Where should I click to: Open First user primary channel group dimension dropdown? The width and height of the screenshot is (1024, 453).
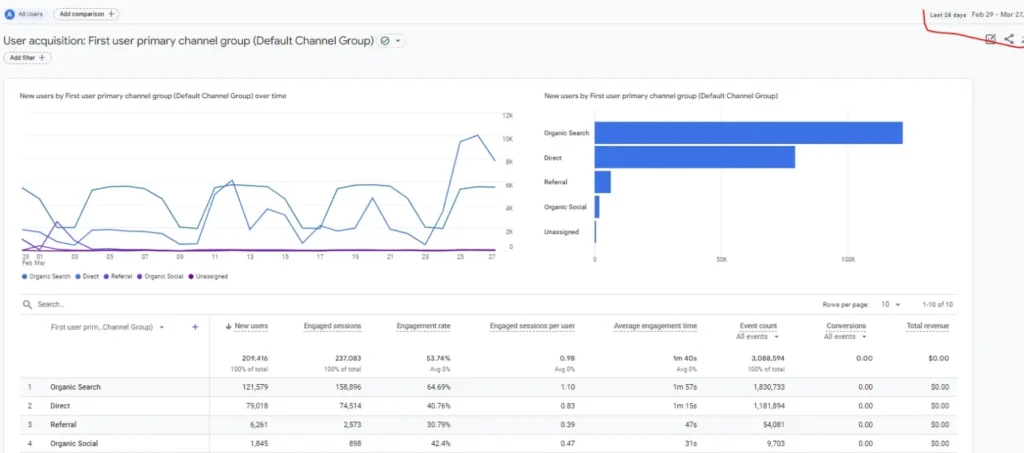click(x=163, y=326)
